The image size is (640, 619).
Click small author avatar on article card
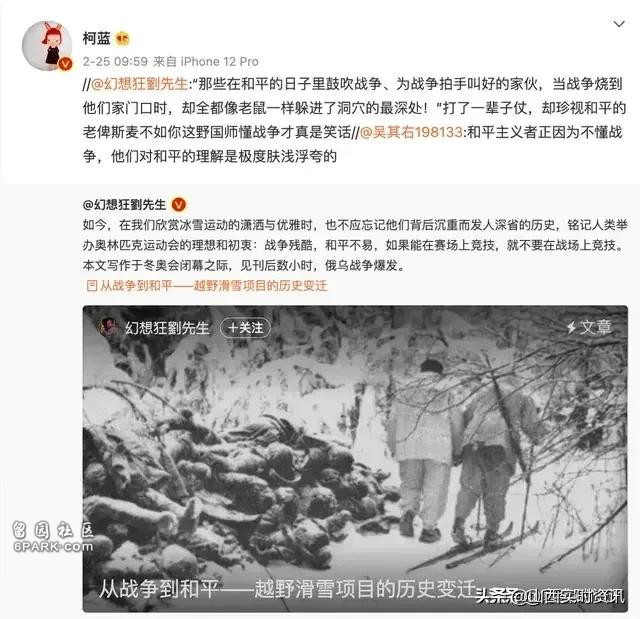(108, 328)
